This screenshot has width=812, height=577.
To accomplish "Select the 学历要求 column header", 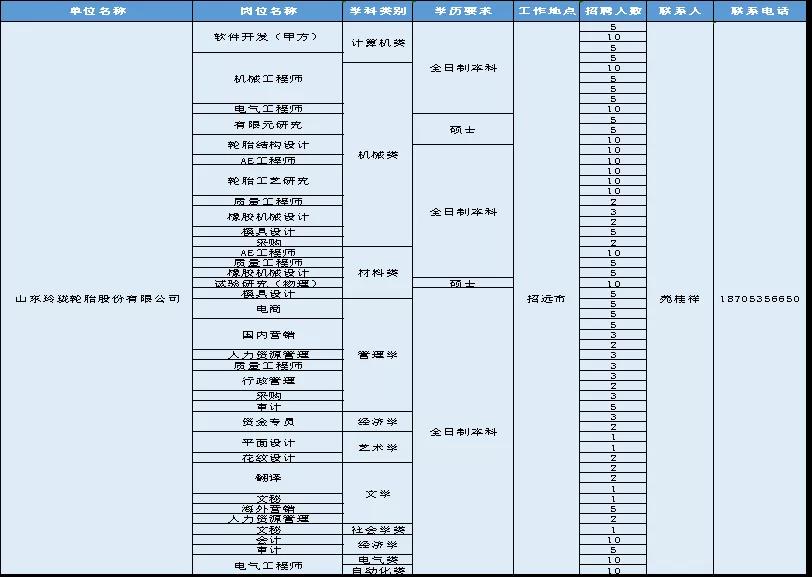I will pos(463,11).
